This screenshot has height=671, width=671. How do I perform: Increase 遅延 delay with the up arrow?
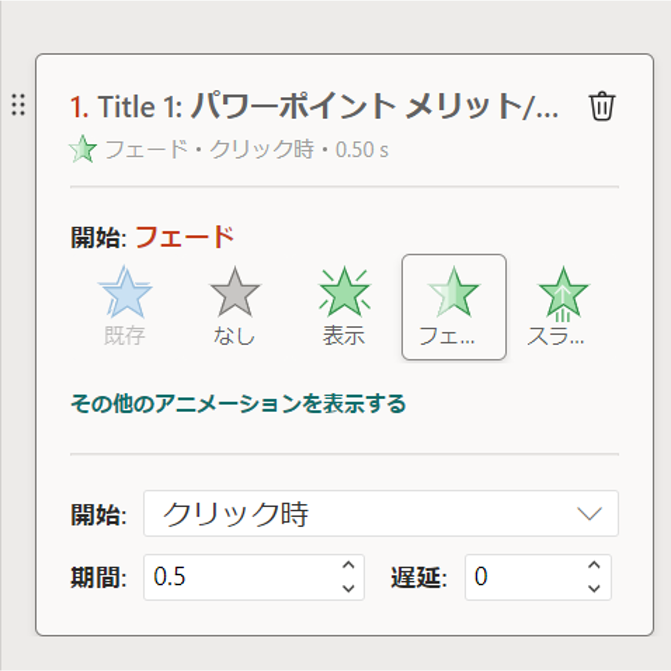point(594,566)
